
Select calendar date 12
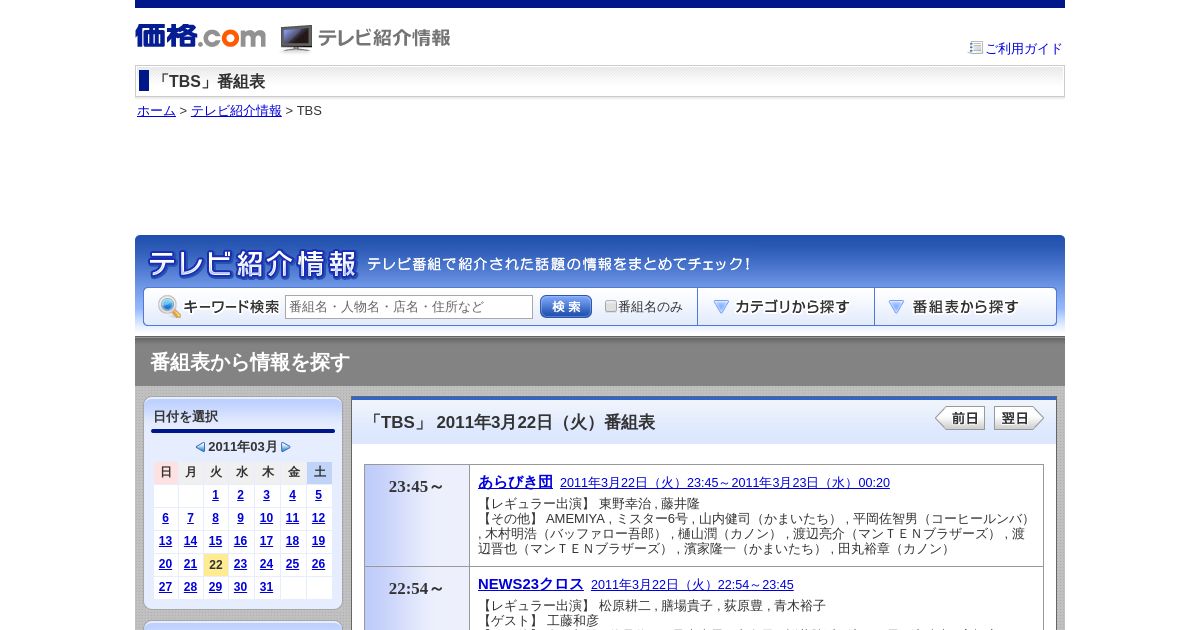(318, 518)
